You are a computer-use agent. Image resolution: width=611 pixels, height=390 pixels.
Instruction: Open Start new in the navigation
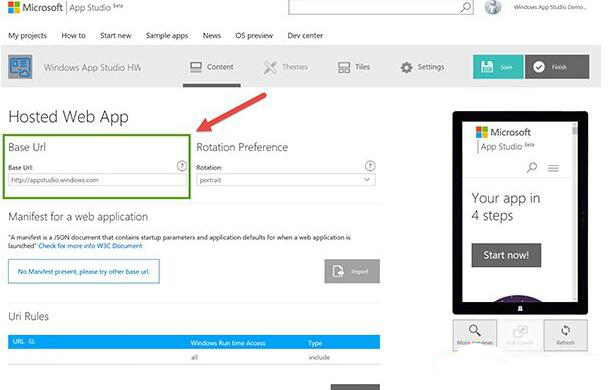[x=116, y=35]
